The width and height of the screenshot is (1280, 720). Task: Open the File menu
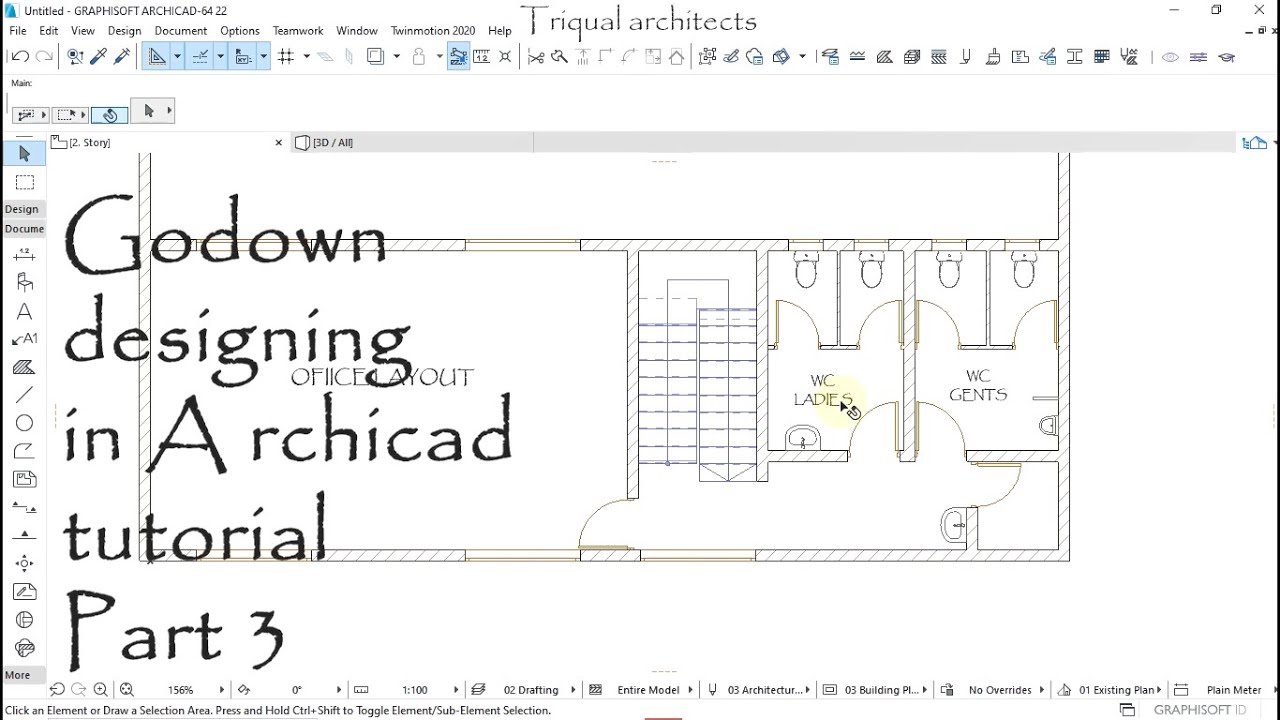(18, 31)
